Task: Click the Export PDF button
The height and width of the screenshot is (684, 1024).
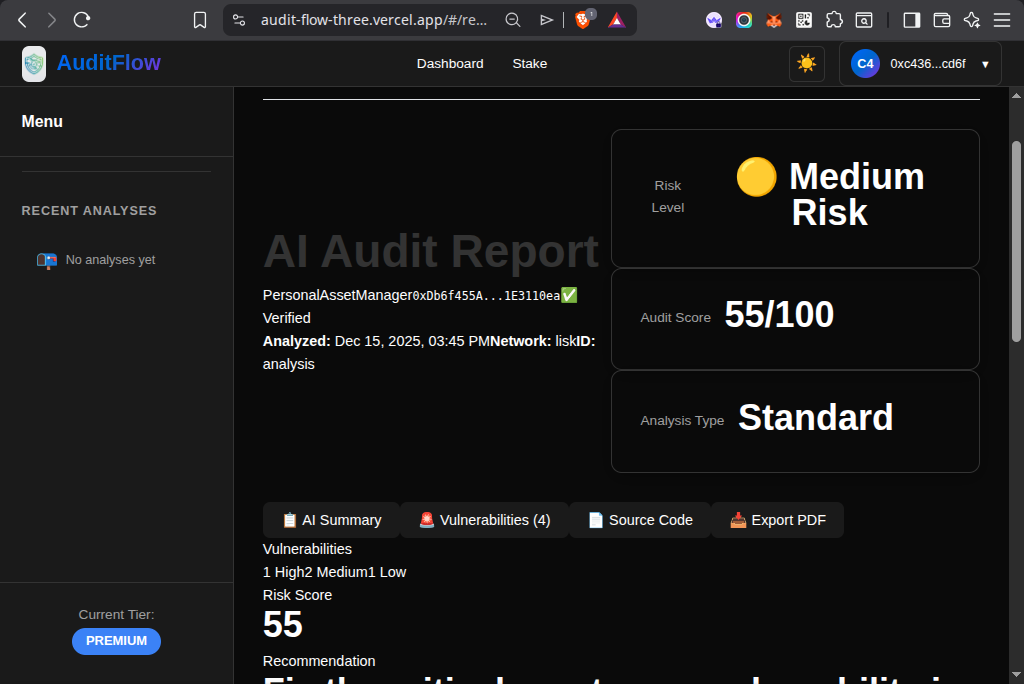Action: click(x=777, y=520)
